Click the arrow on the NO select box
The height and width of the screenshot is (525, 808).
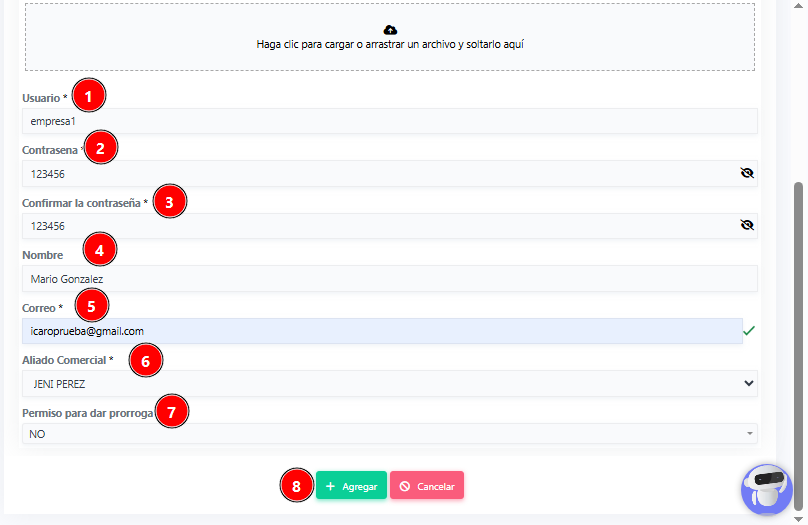pyautogui.click(x=749, y=434)
